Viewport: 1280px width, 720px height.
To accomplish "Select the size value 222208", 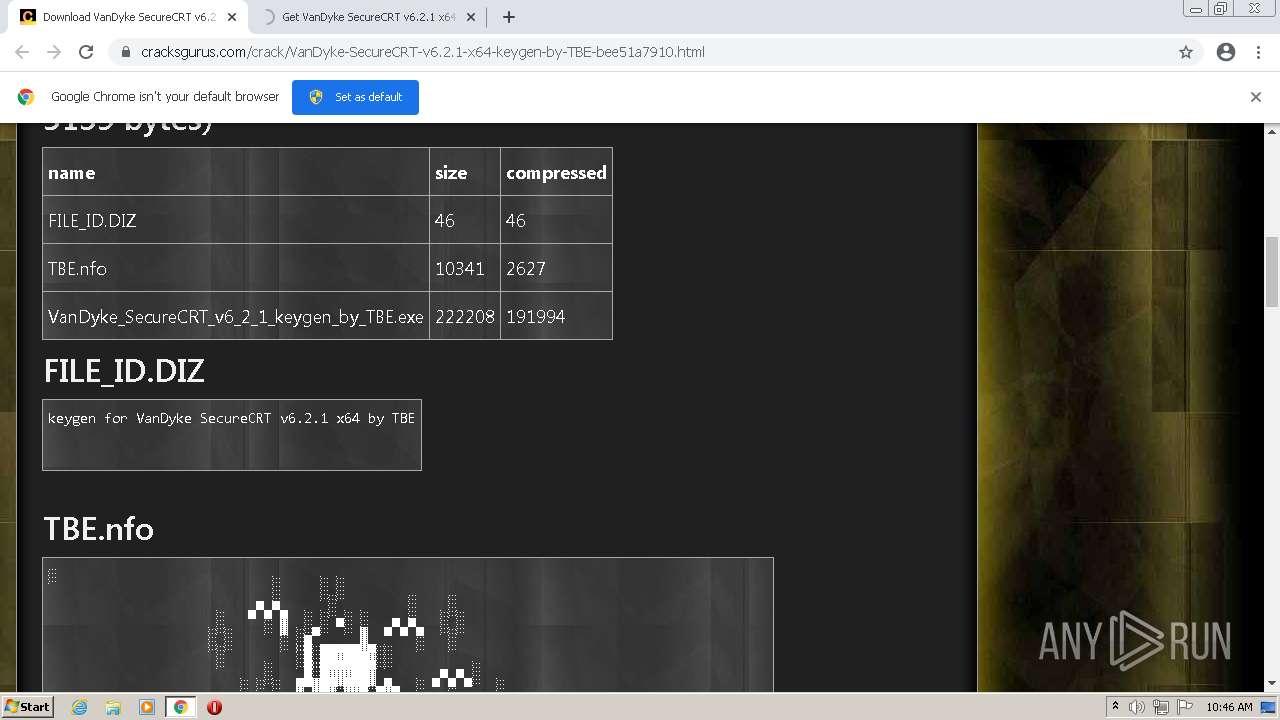I will tap(465, 316).
